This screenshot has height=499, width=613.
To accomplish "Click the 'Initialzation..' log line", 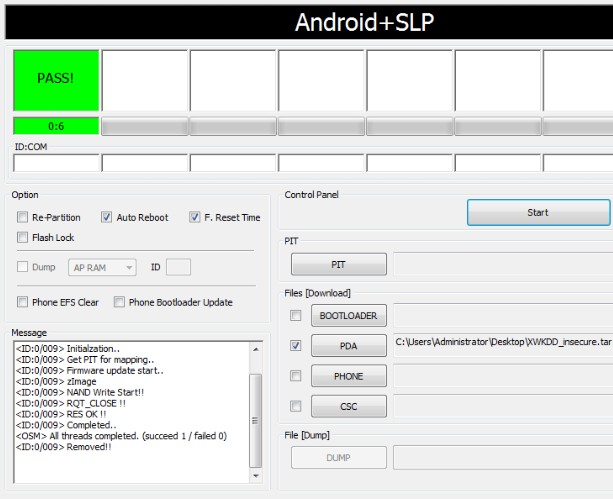I will pyautogui.click(x=68, y=348).
